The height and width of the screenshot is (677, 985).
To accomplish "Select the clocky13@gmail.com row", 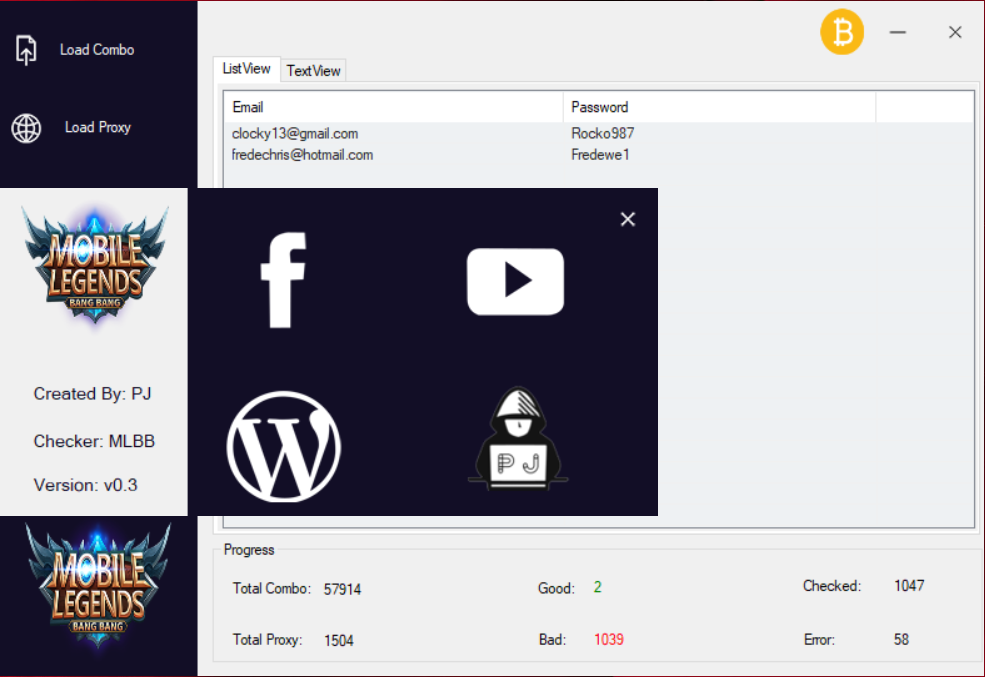I will (x=598, y=133).
